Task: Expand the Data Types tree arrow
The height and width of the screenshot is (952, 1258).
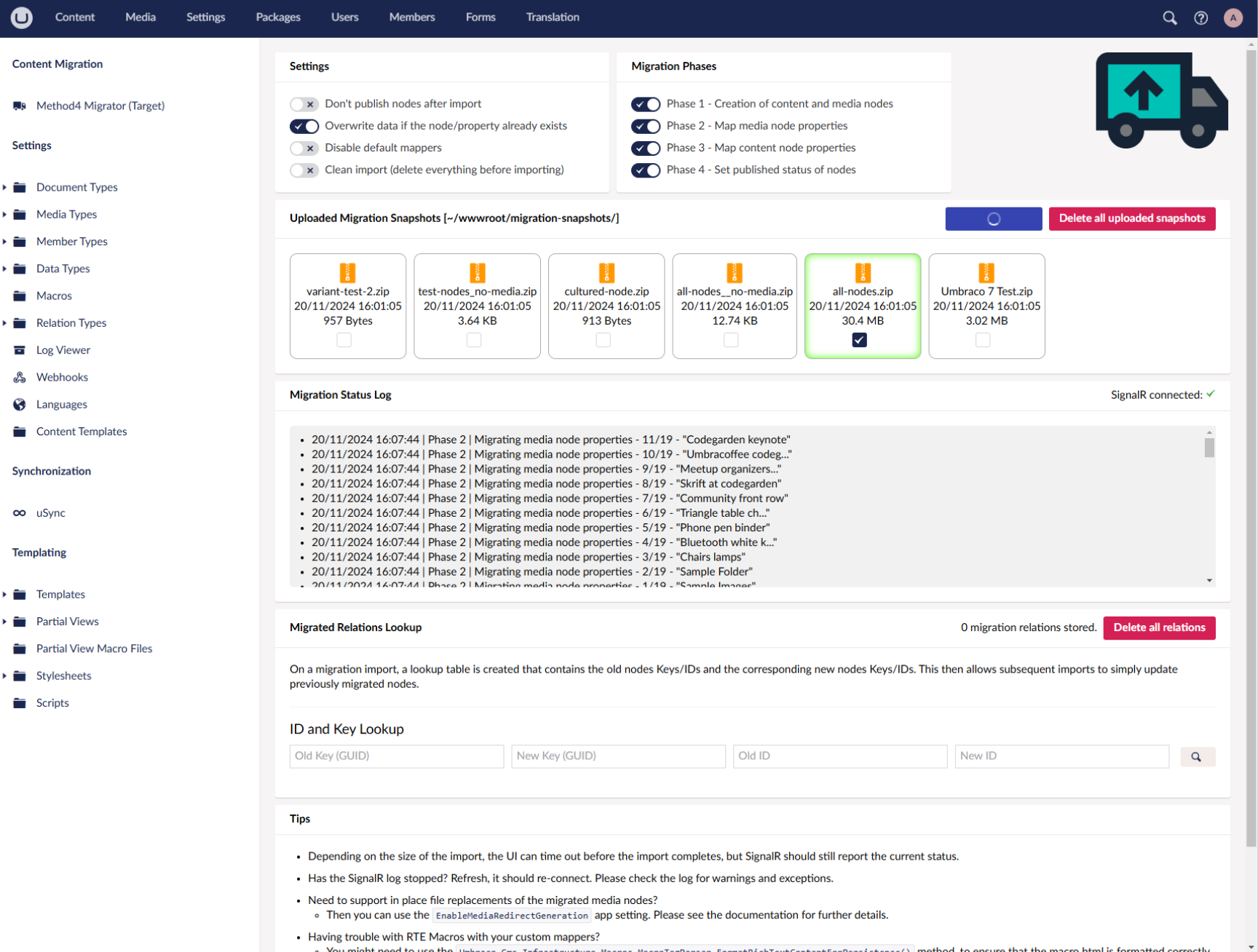Action: [x=4, y=269]
